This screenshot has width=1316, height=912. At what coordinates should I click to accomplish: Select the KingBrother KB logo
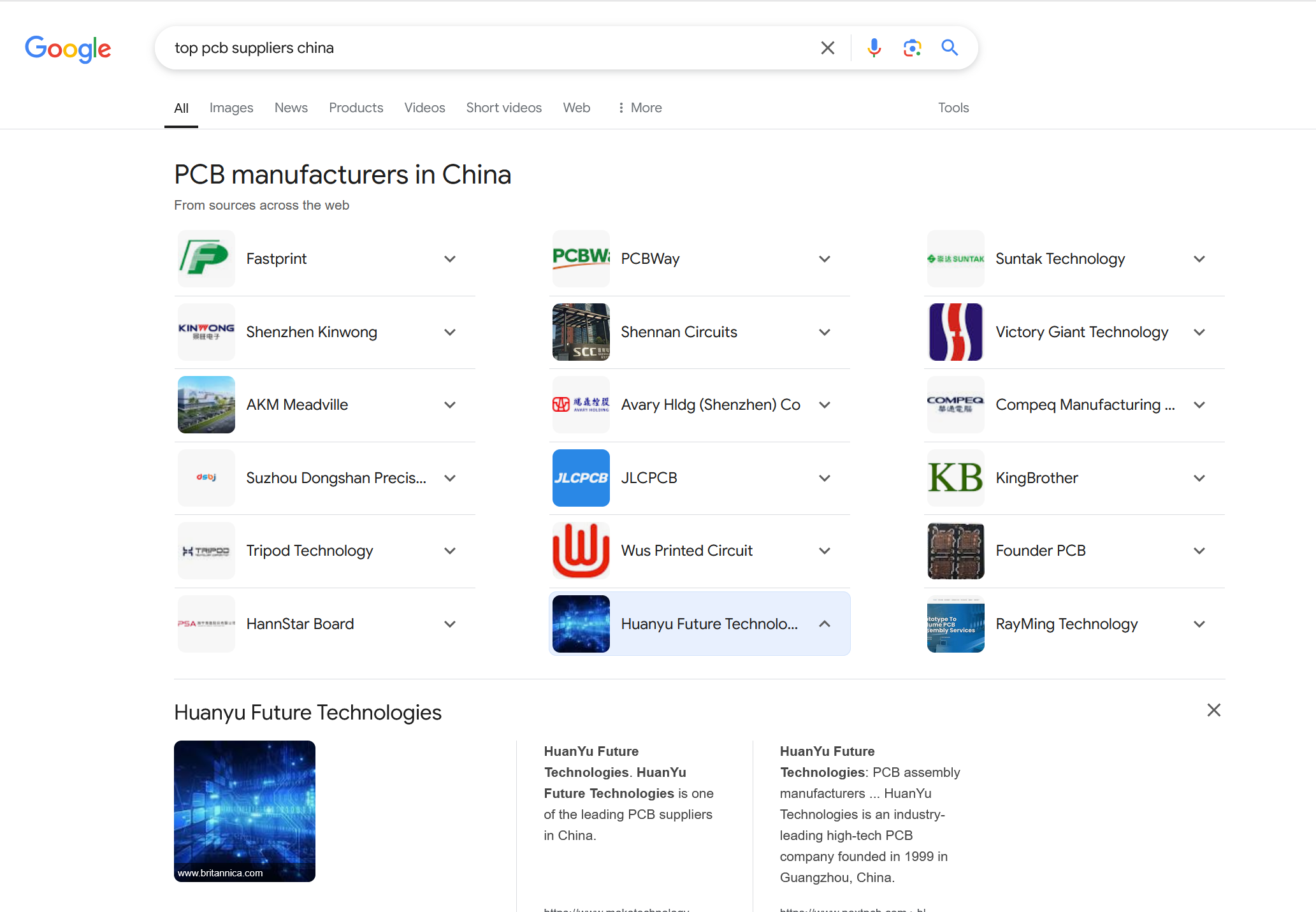click(x=955, y=477)
